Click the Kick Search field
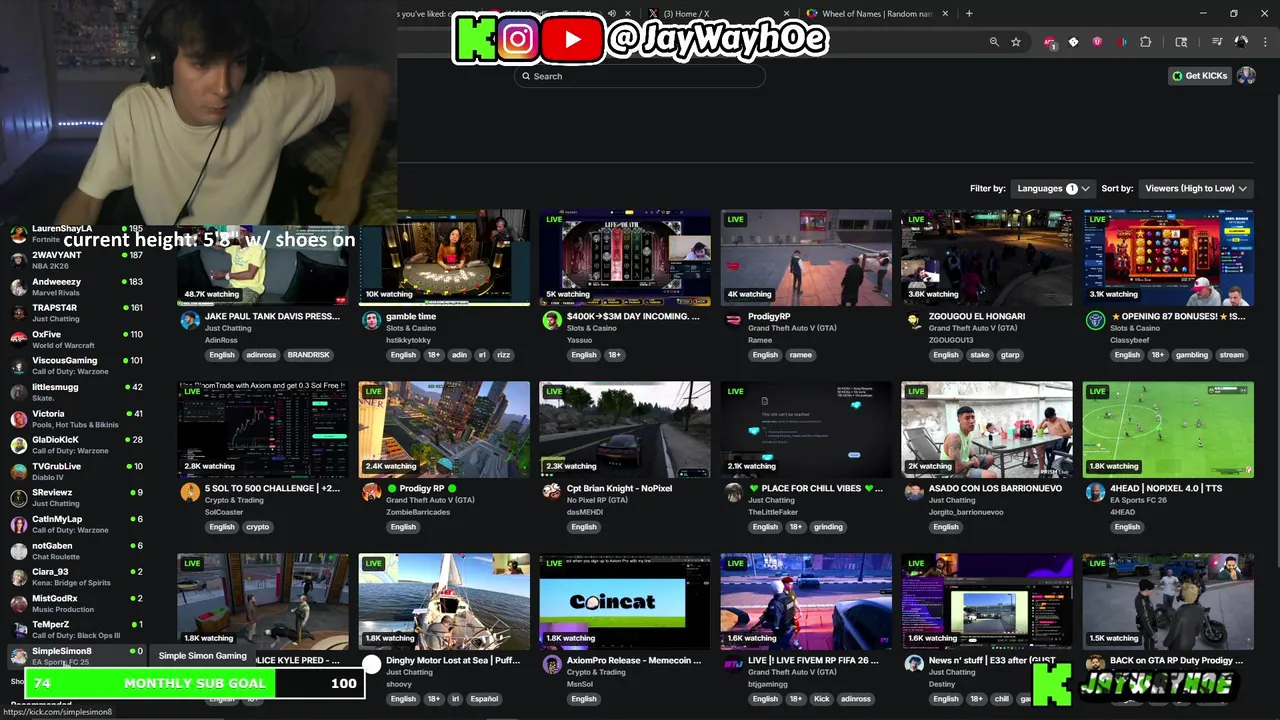Screen dimensions: 1280x720 click(640, 76)
